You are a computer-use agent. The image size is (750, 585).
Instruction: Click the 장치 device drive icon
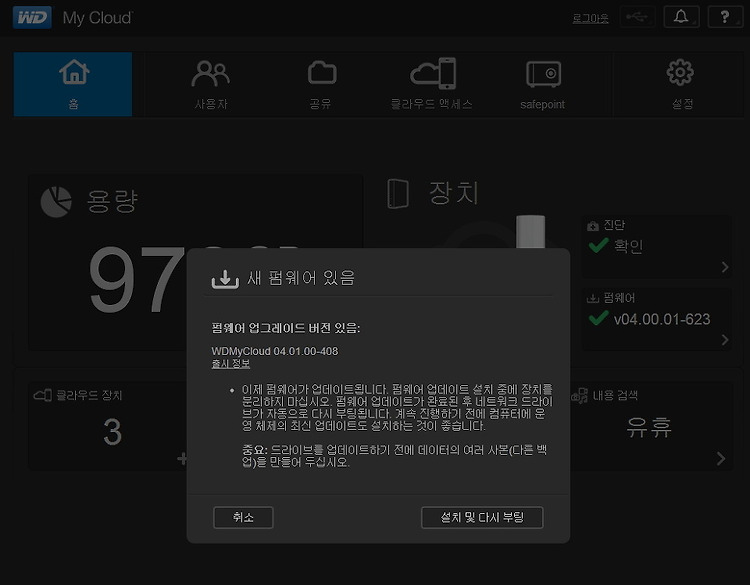[x=398, y=193]
